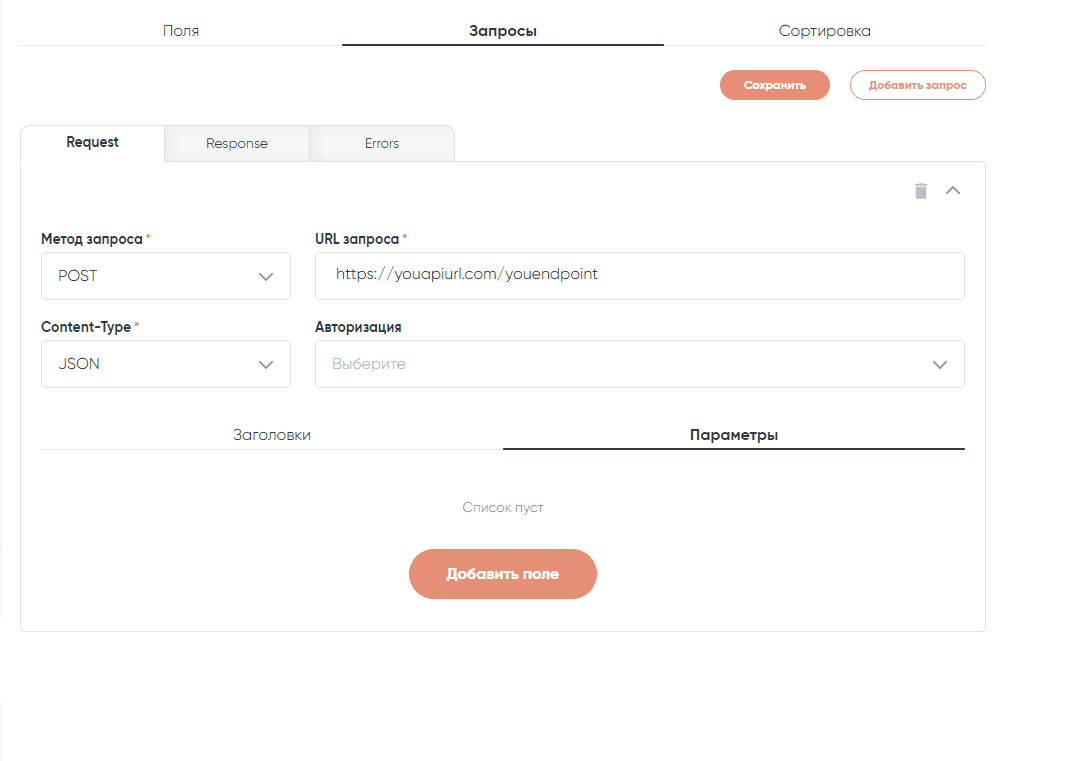Select the Параметры section

click(x=733, y=434)
